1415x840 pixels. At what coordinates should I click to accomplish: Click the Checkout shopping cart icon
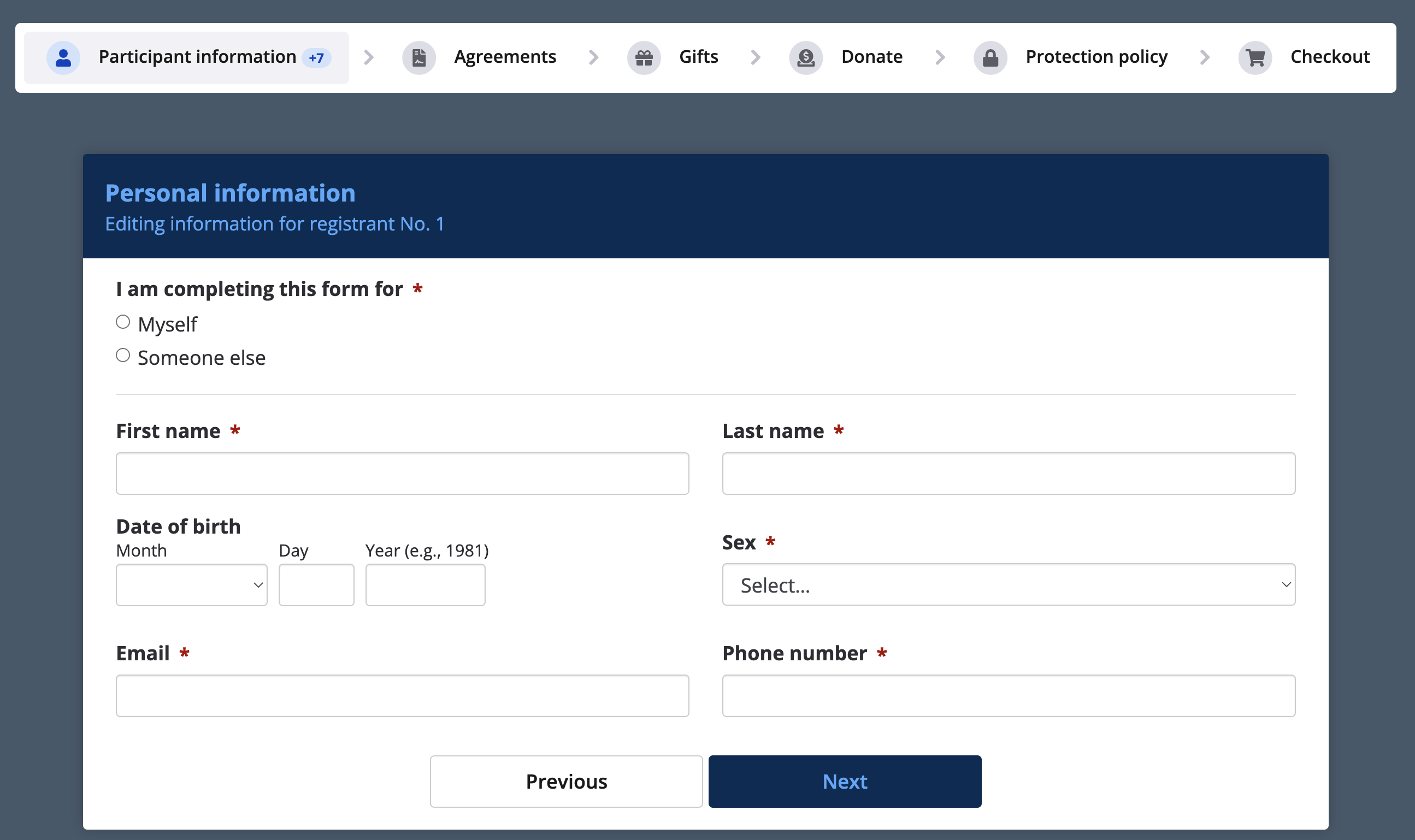click(1255, 58)
